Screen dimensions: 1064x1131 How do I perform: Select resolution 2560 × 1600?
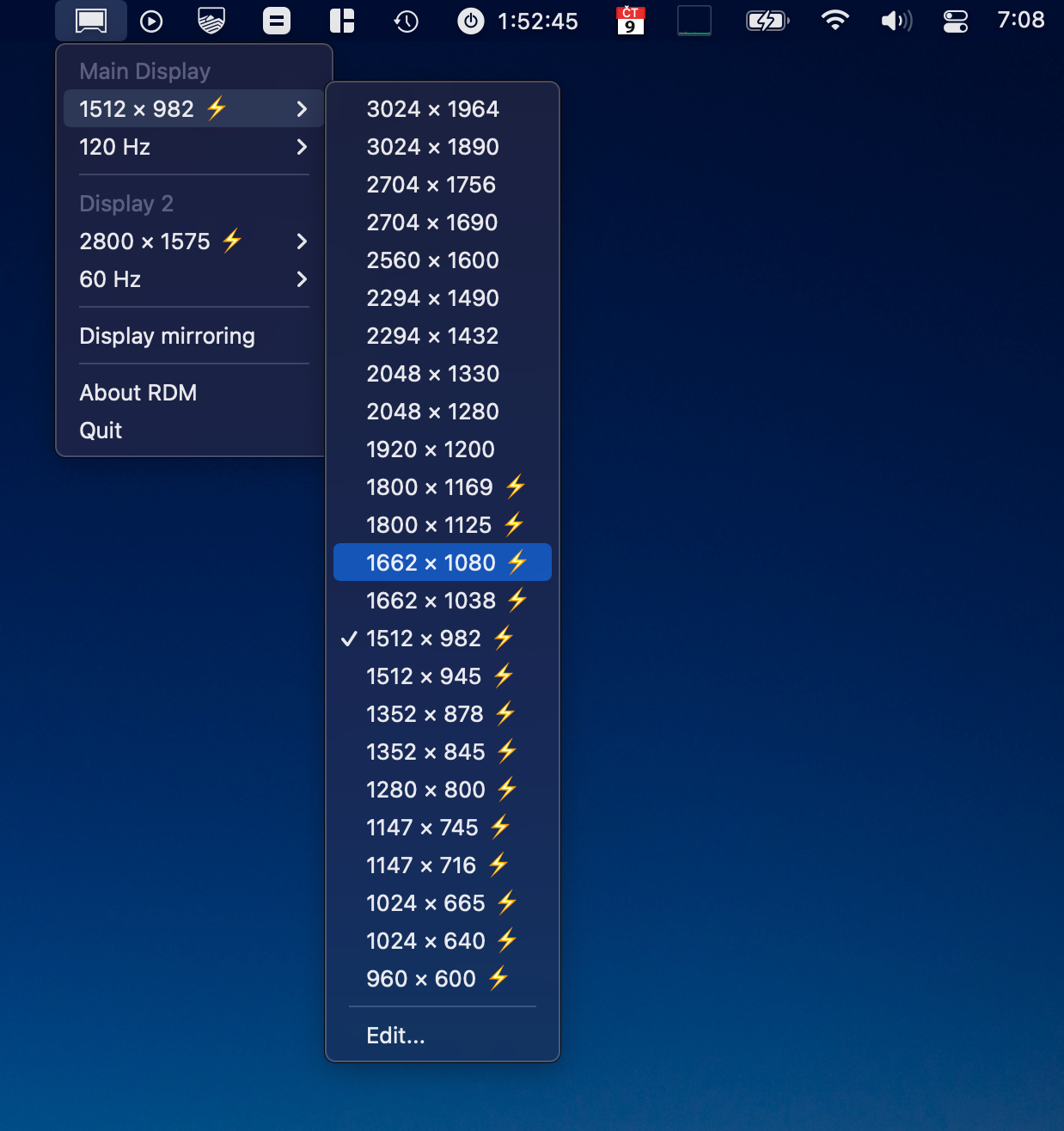tap(443, 260)
